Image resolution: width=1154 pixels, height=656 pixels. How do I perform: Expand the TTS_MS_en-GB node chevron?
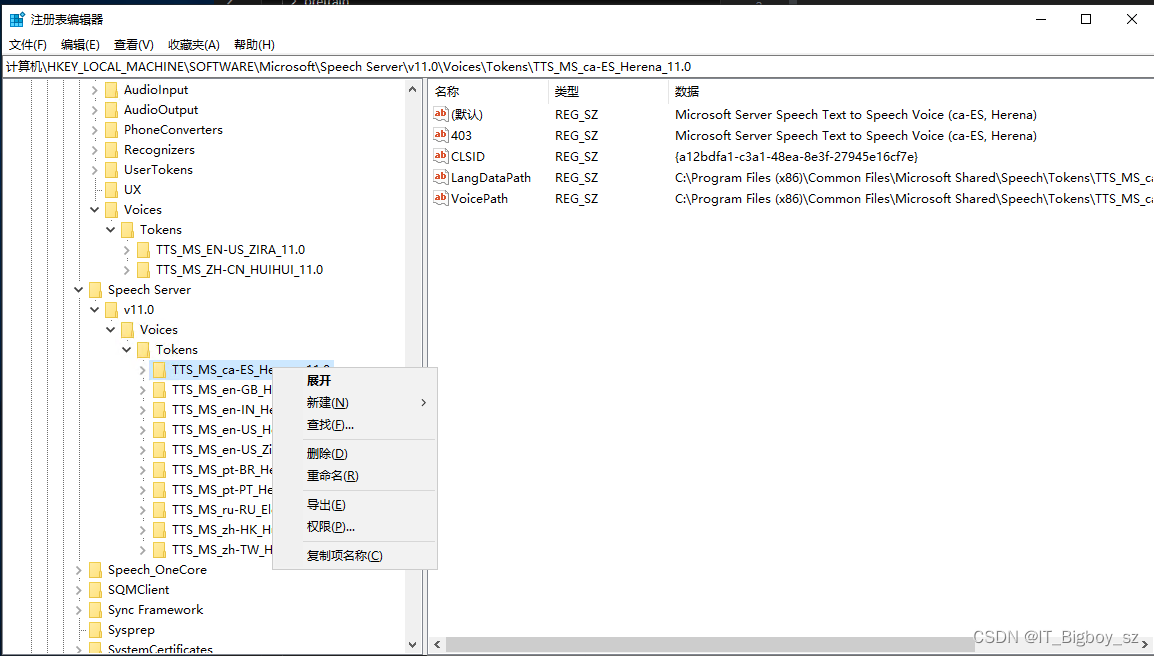[x=143, y=389]
